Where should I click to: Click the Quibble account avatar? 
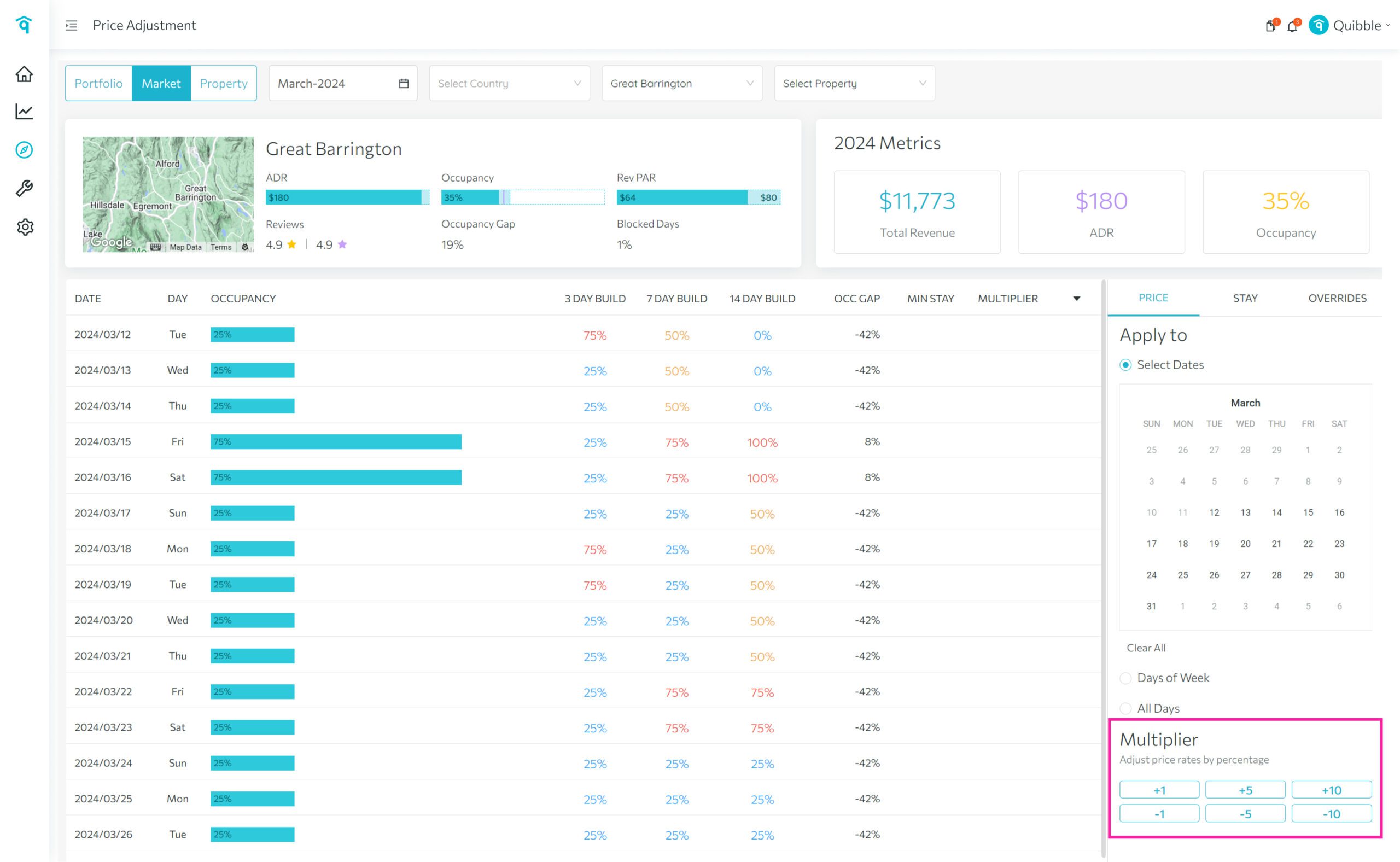pyautogui.click(x=1319, y=25)
